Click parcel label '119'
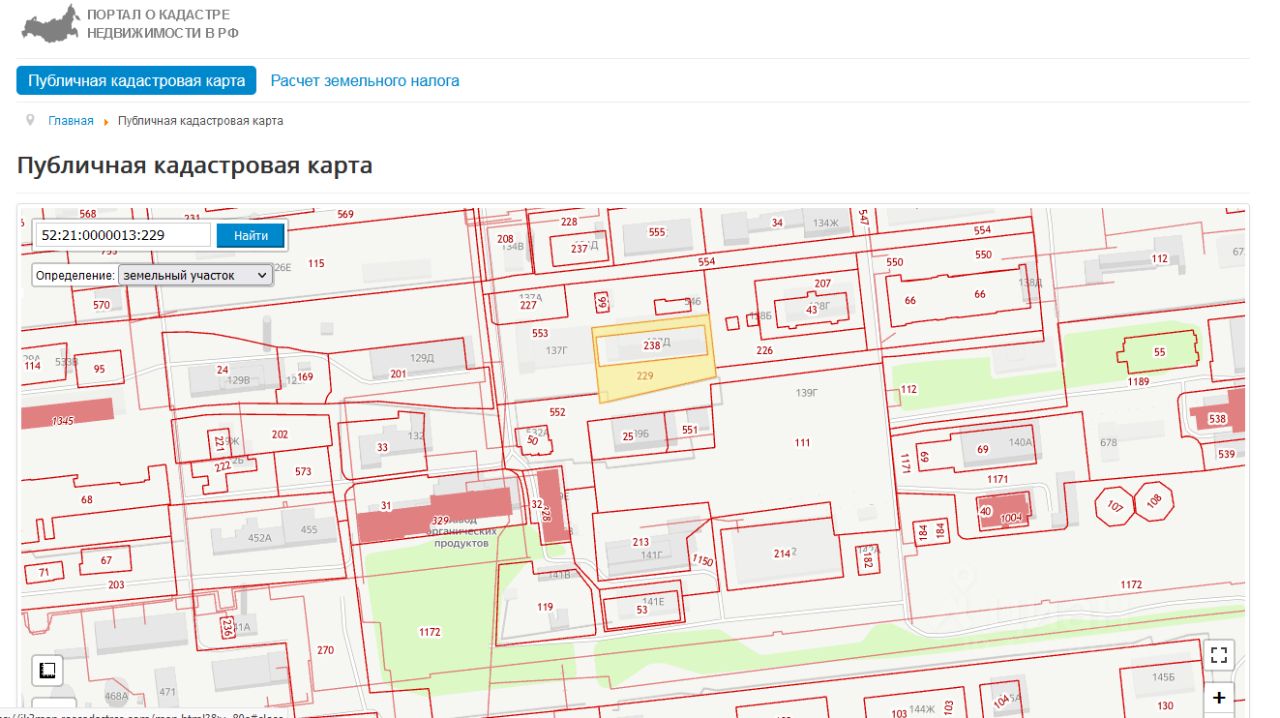This screenshot has height=718, width=1280. point(545,607)
